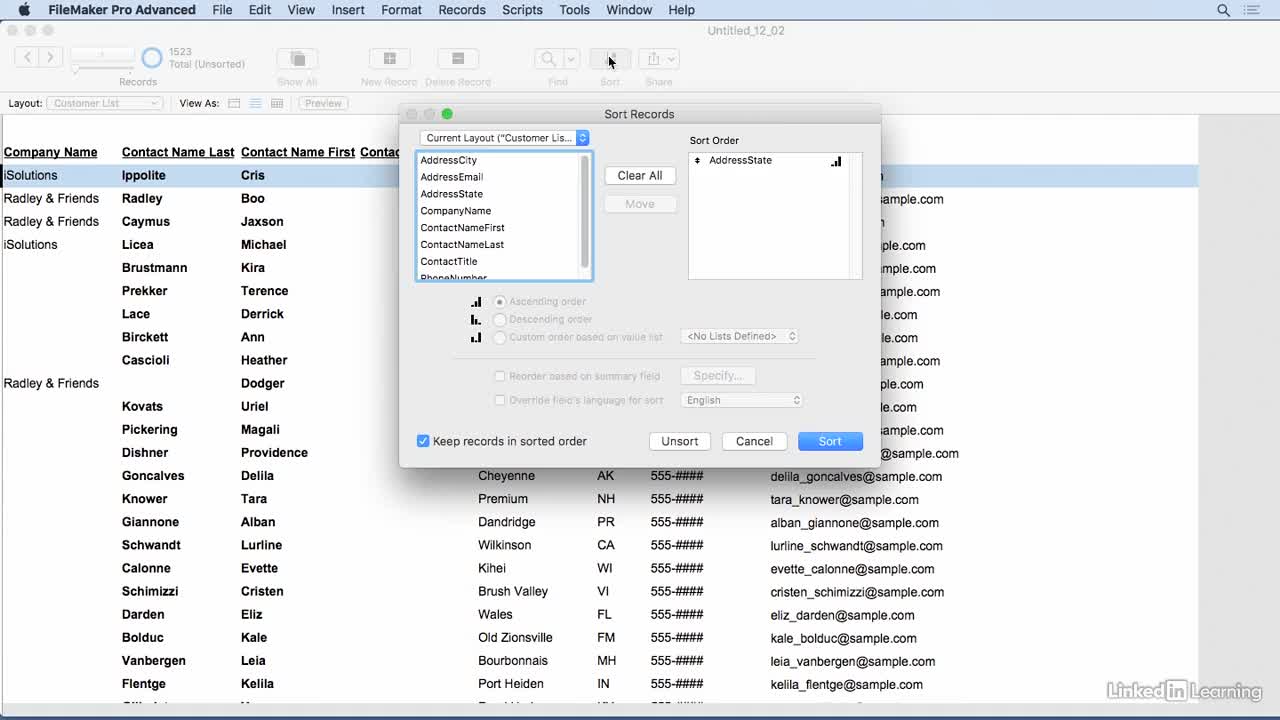Click Brustmann last name cell
1280x720 pixels.
(x=154, y=268)
